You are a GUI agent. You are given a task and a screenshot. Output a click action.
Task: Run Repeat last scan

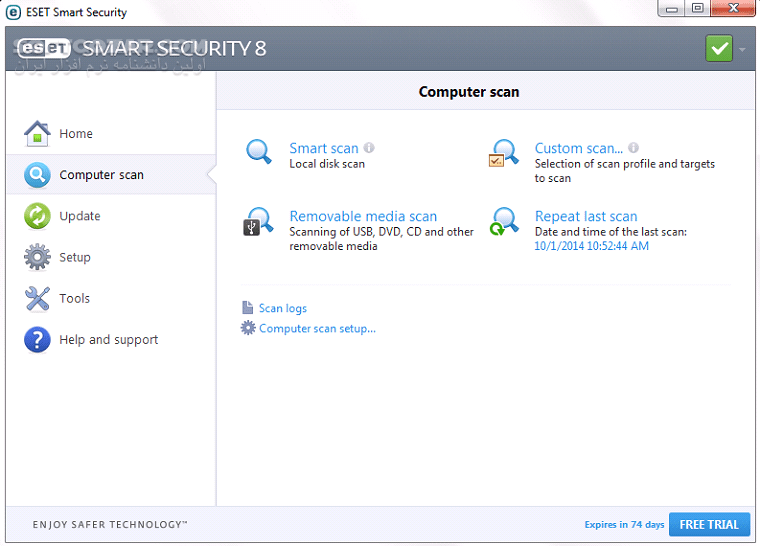coord(586,216)
